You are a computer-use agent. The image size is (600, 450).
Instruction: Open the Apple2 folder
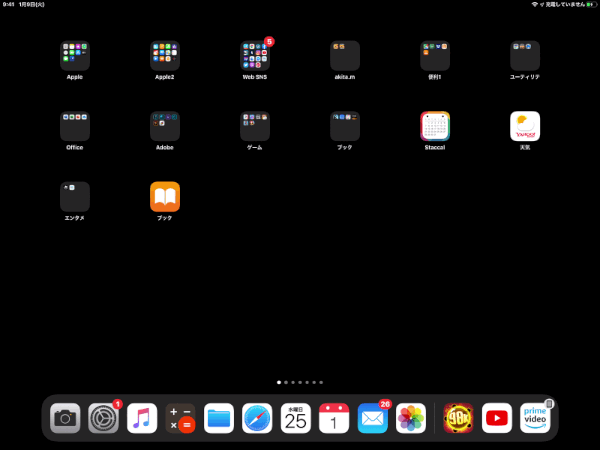165,56
